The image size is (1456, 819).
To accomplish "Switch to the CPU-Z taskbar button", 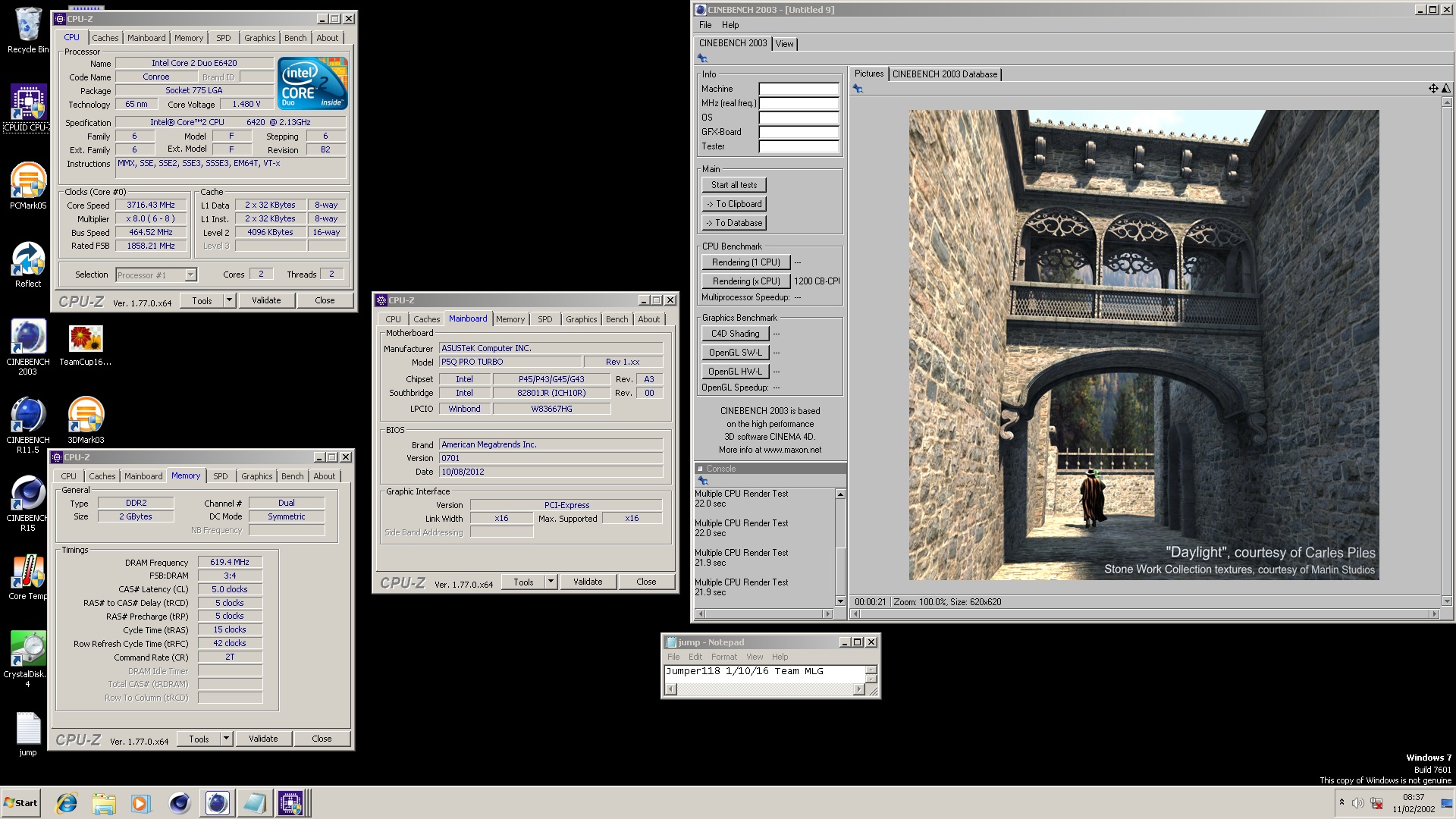I will [290, 803].
